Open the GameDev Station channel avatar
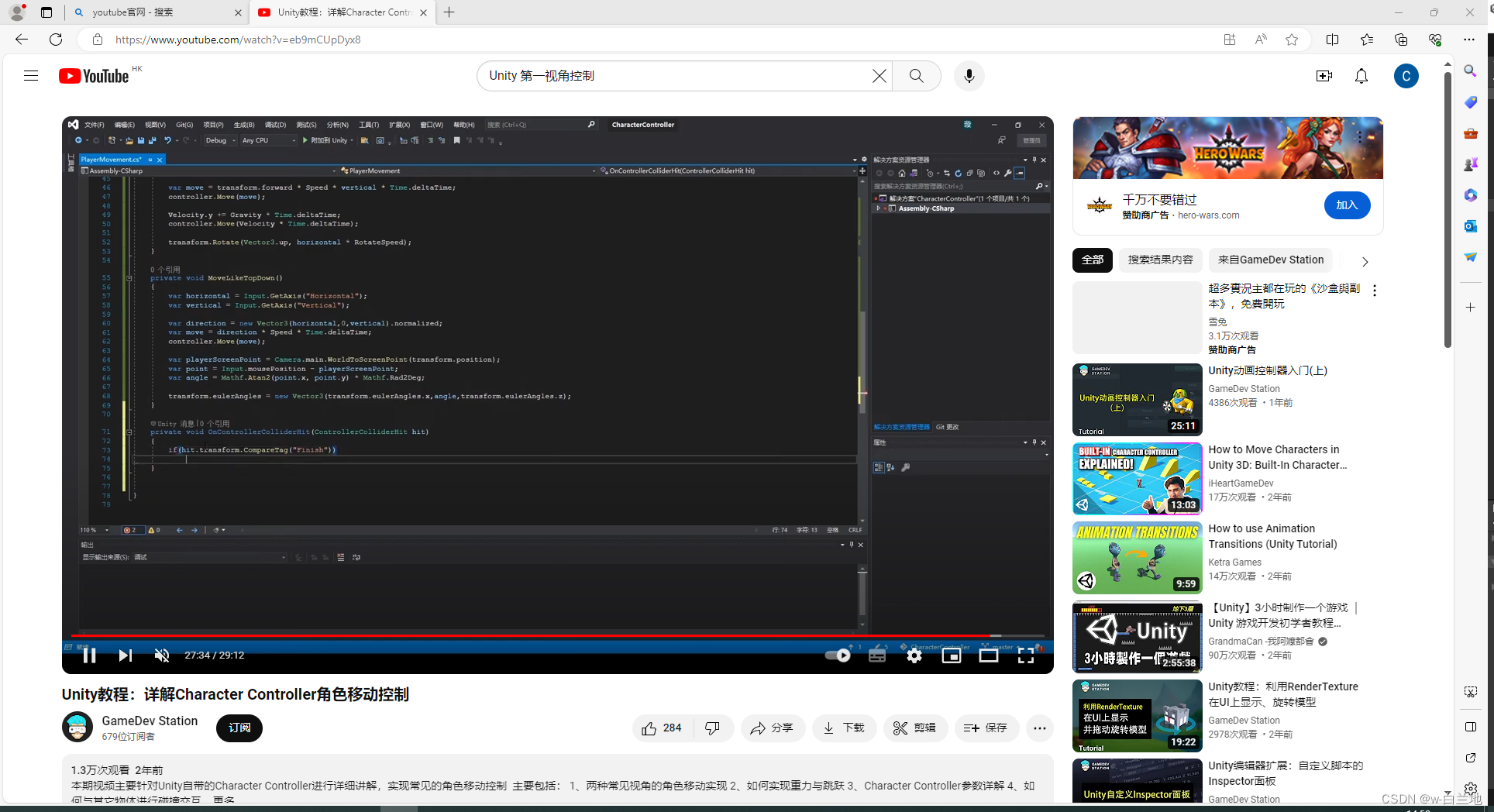The width and height of the screenshot is (1494, 812). 77,727
